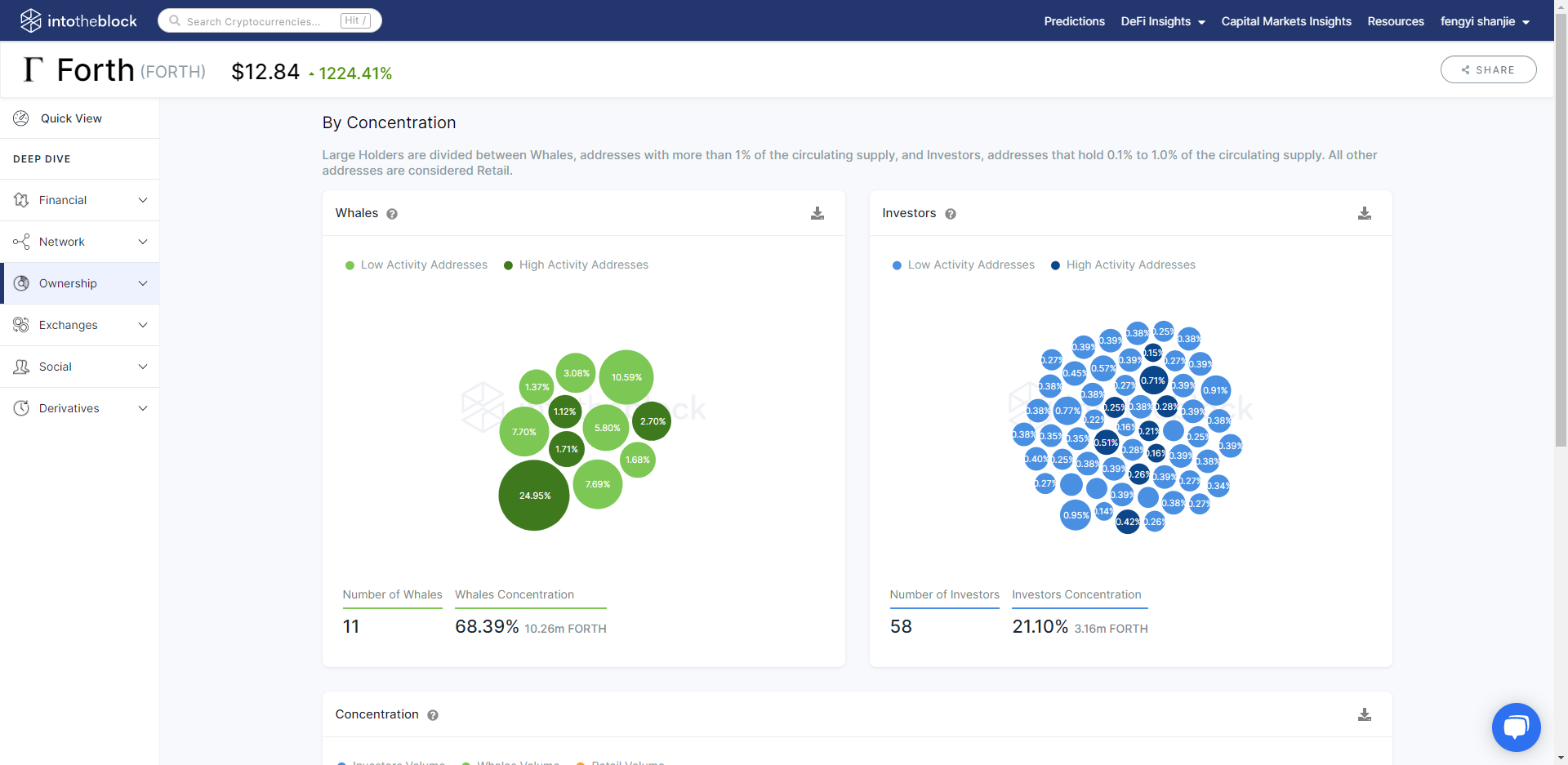Click the search magnifier icon
Image resolution: width=1568 pixels, height=765 pixels.
(175, 20)
